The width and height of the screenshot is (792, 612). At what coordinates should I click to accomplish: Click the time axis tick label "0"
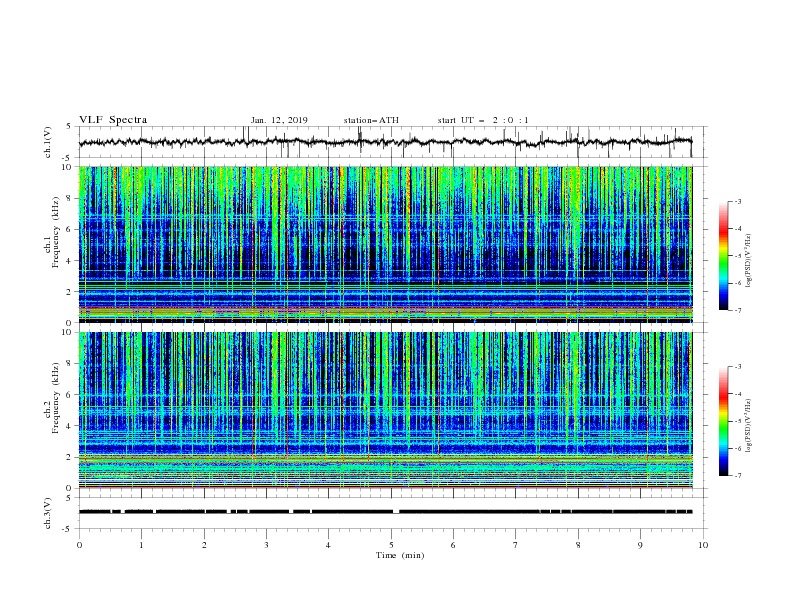79,545
